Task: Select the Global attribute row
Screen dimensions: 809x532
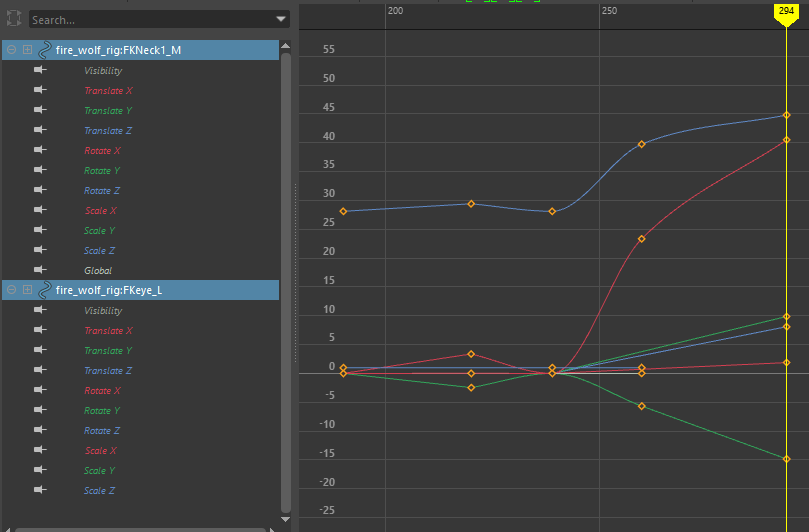Action: (98, 270)
